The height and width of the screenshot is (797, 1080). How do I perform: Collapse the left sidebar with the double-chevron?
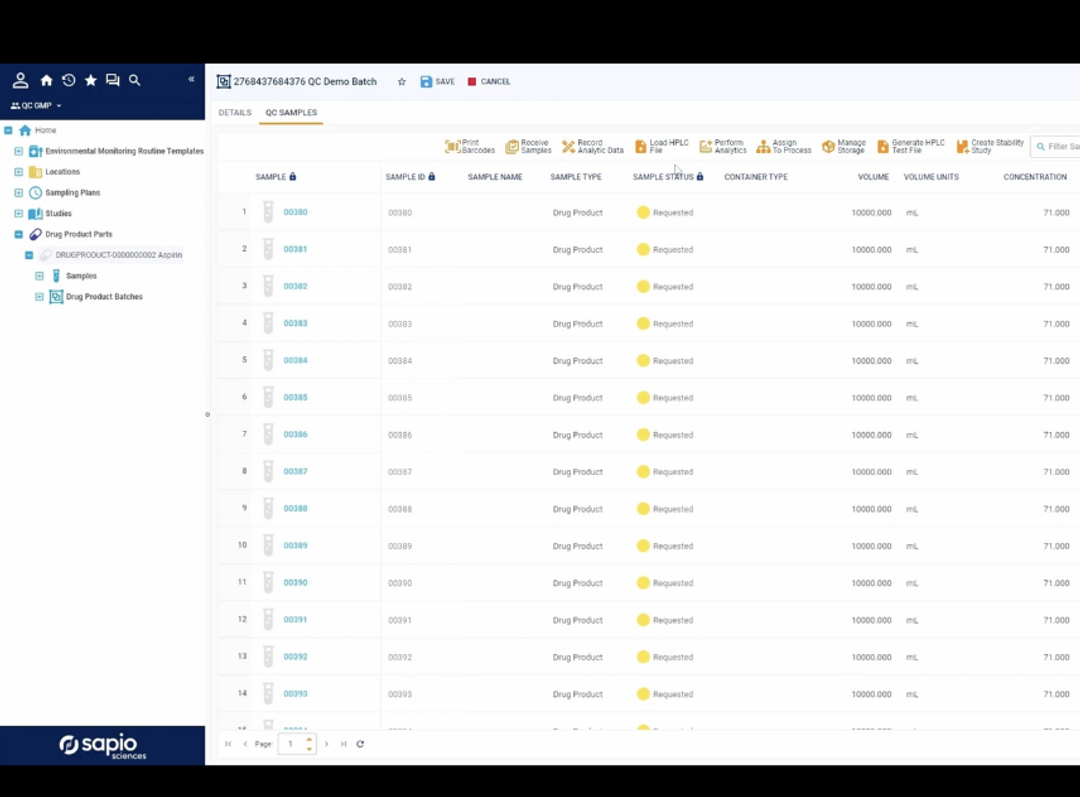191,80
